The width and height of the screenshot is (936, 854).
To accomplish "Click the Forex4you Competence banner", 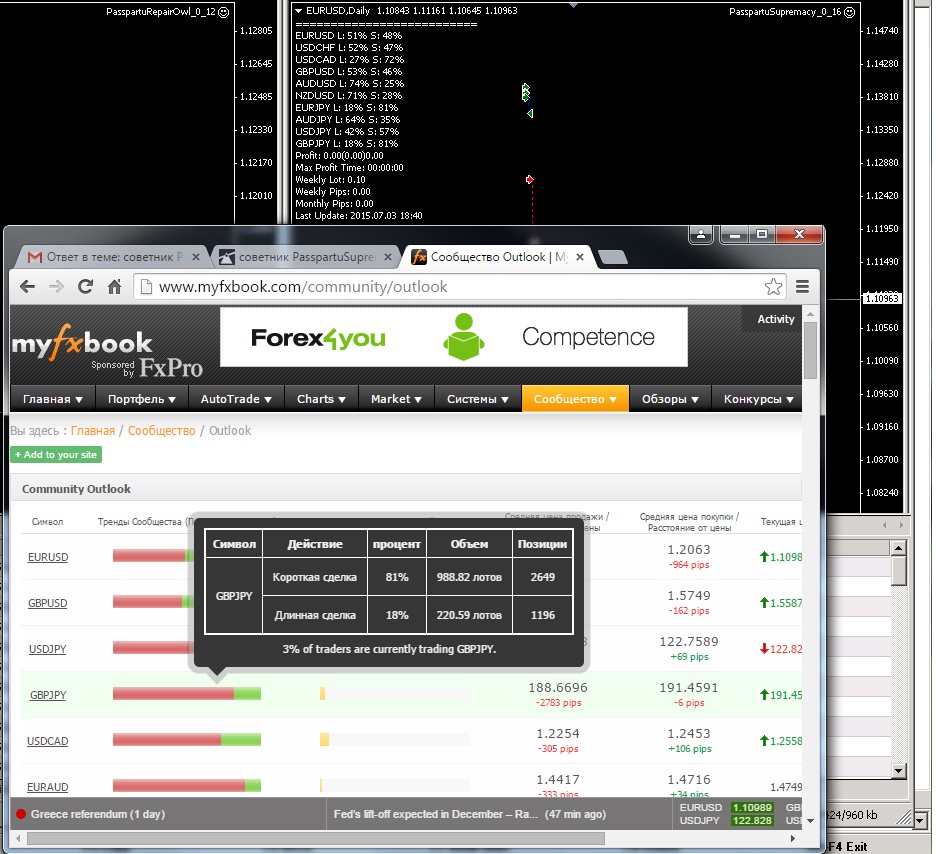I will point(454,337).
